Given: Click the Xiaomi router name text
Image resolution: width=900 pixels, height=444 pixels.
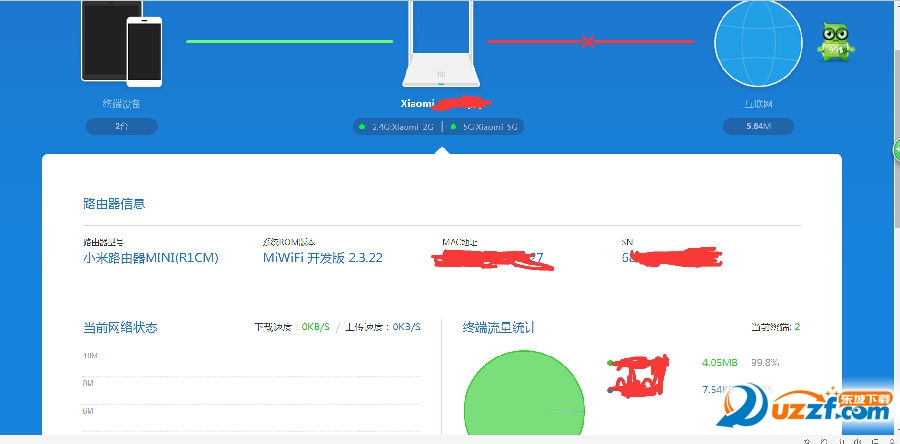Looking at the screenshot, I should coord(417,104).
